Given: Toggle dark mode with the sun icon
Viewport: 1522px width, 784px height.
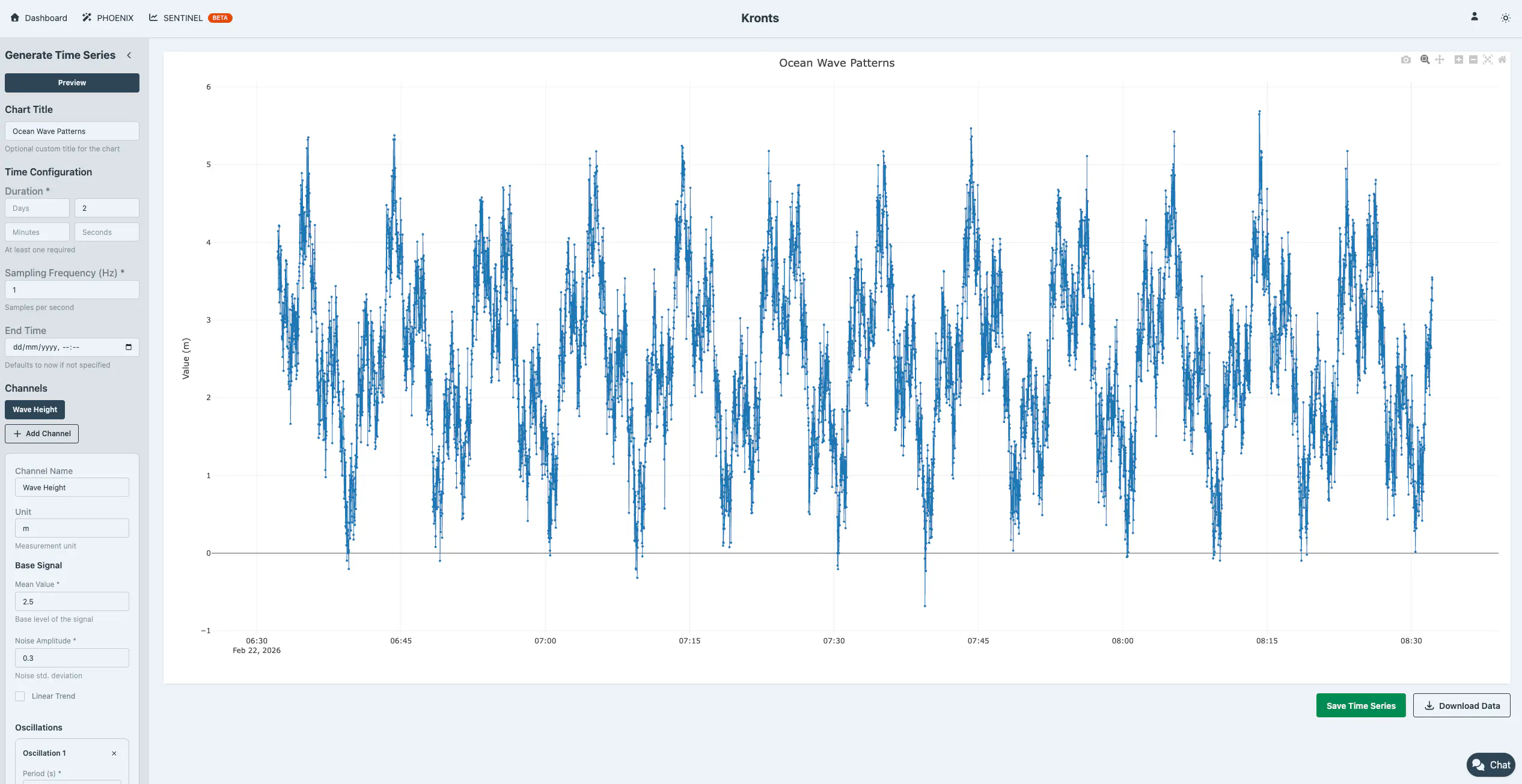Looking at the screenshot, I should 1505,17.
